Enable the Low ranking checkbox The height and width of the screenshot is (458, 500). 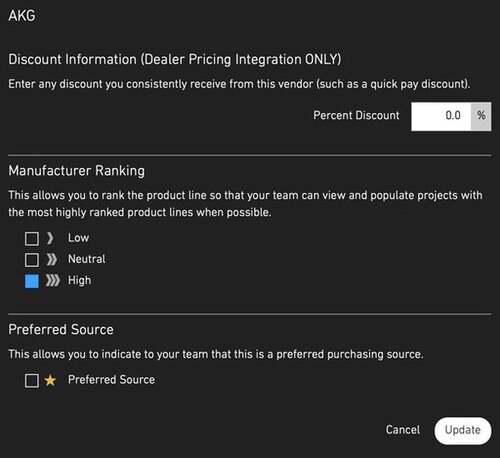click(32, 239)
